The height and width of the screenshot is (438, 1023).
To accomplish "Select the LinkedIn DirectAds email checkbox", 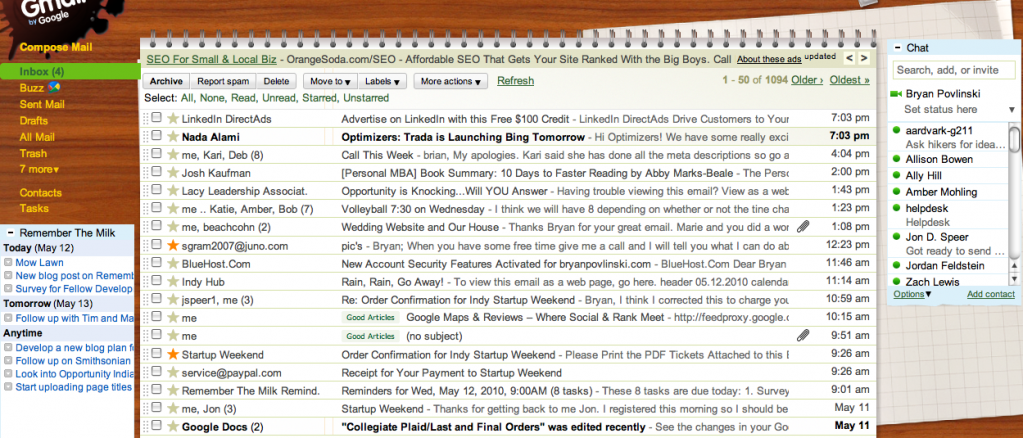I will pyautogui.click(x=157, y=118).
